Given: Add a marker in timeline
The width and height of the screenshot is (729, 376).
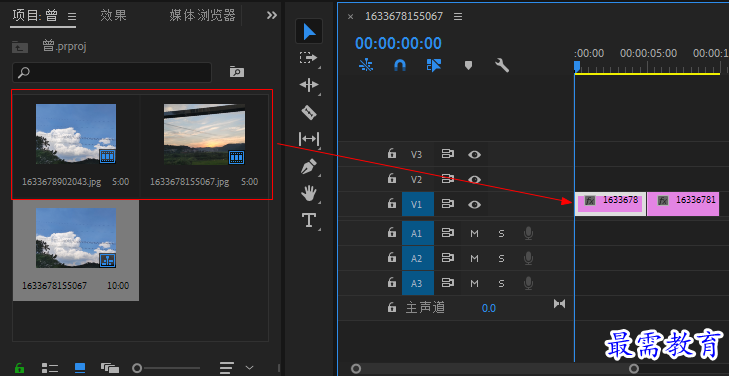Looking at the screenshot, I should click(468, 66).
